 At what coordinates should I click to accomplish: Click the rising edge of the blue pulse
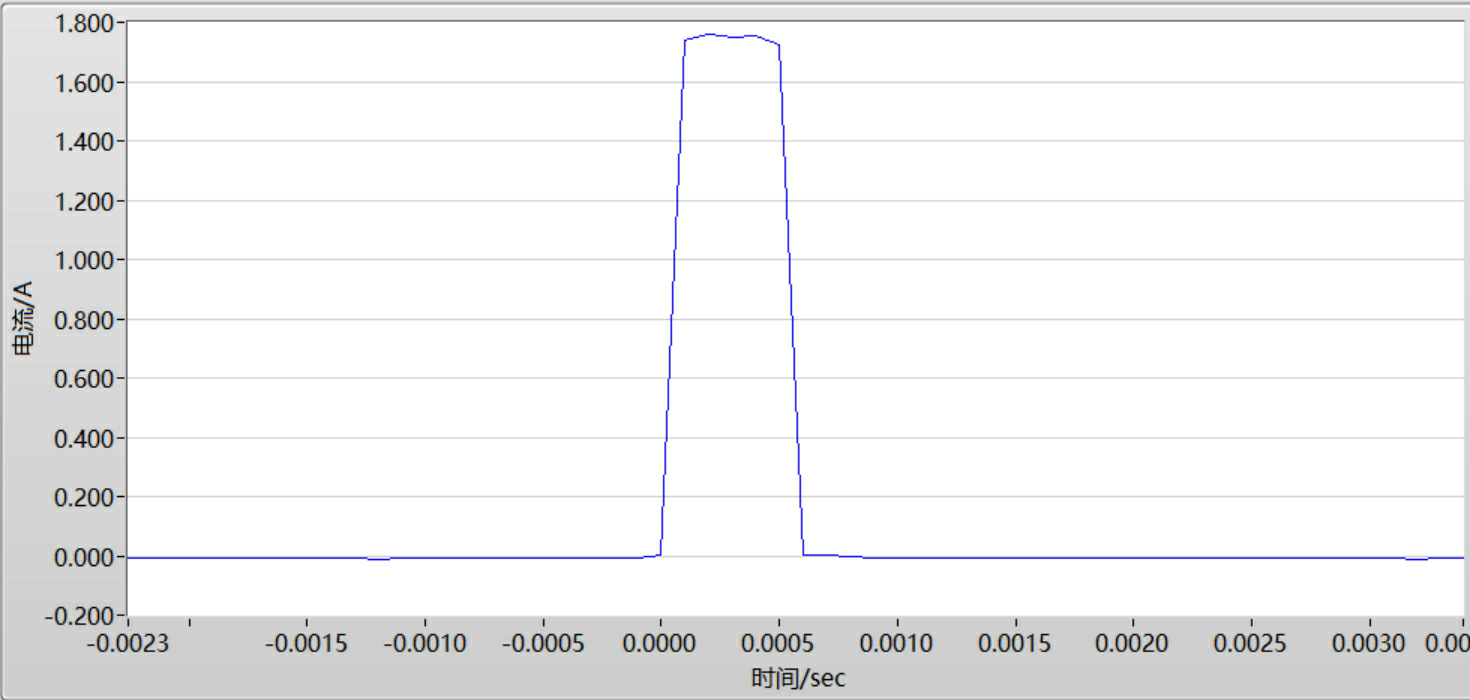(672, 300)
